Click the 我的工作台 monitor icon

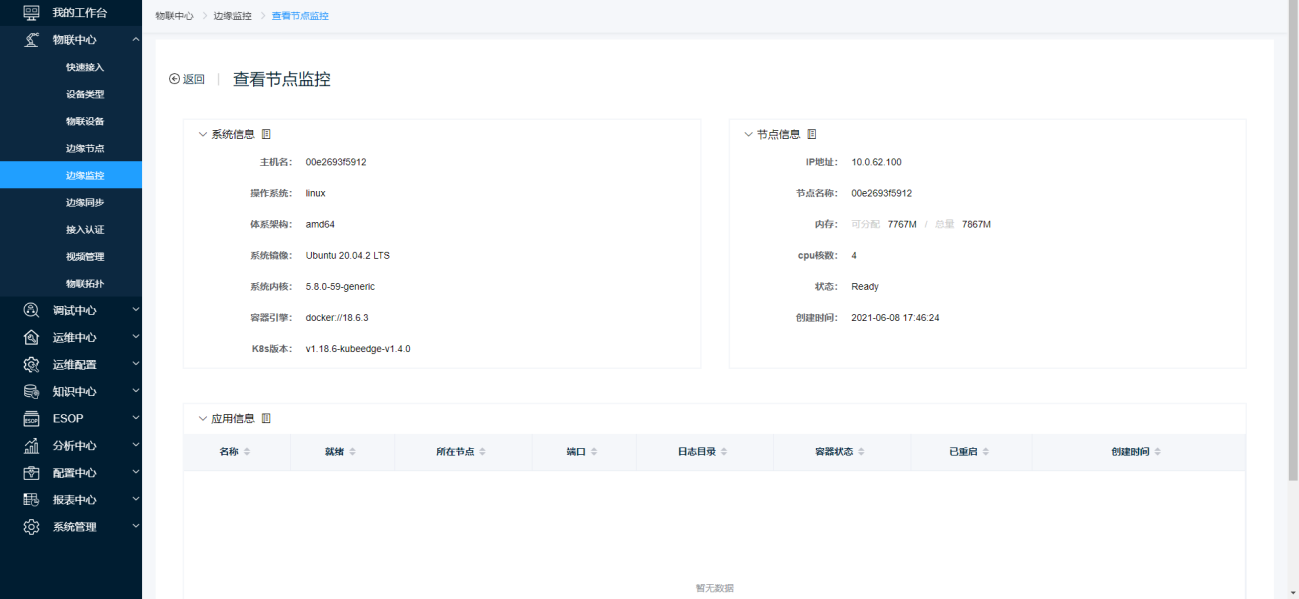tap(31, 12)
